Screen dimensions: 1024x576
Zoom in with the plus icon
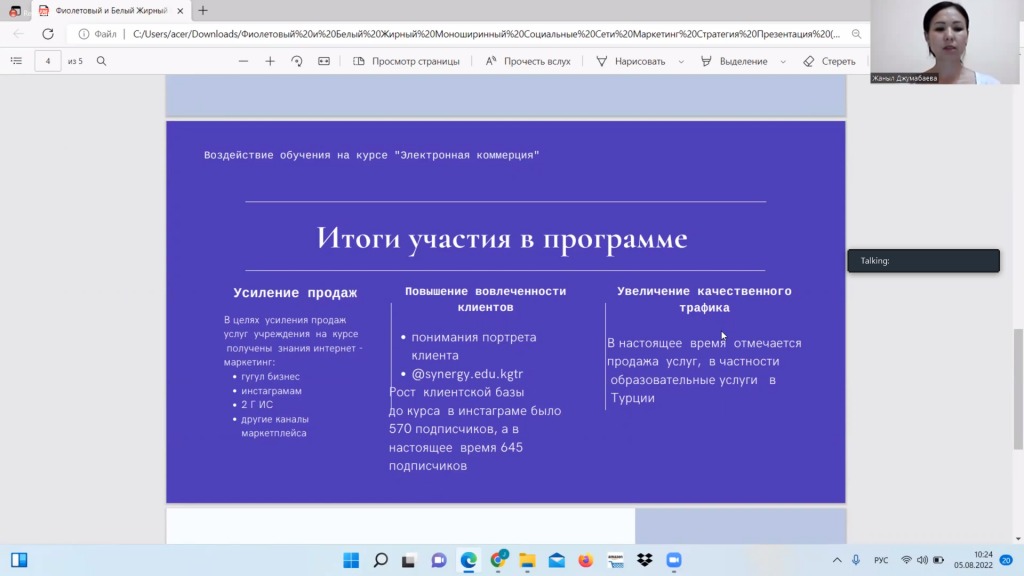click(270, 61)
